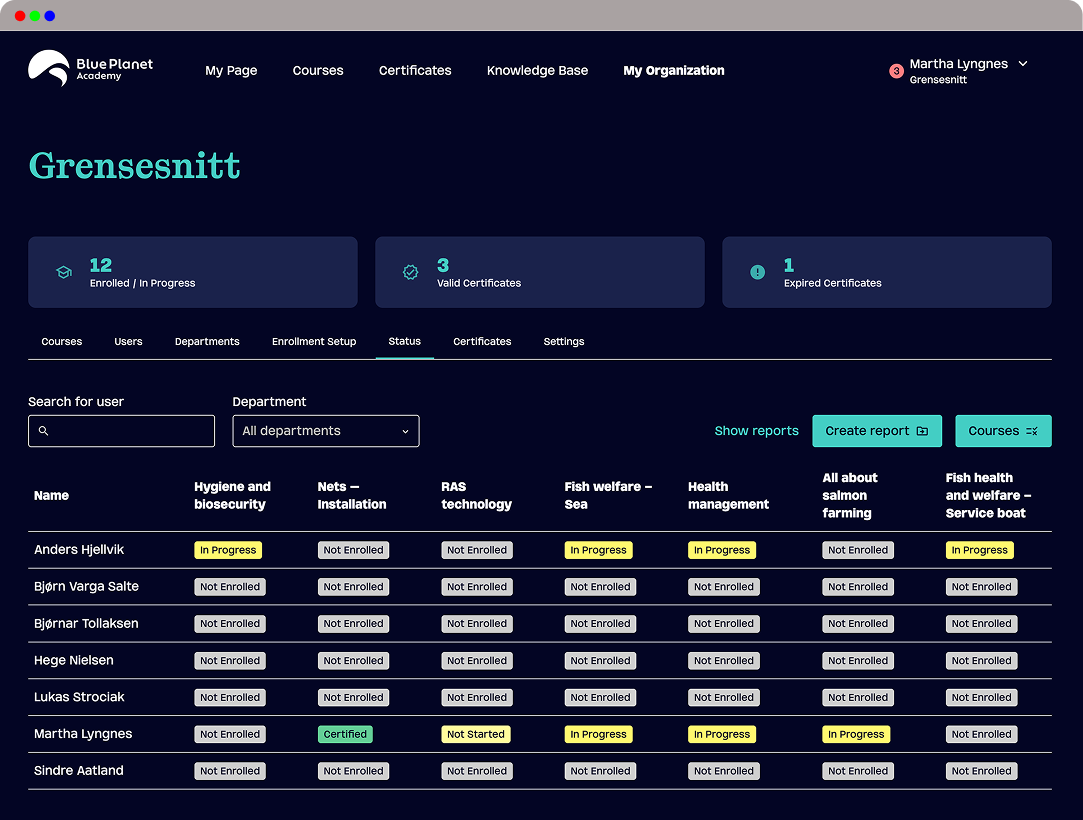1083x820 pixels.
Task: Click Martha Lyngnes's salmon farming In Progress badge
Action: [856, 734]
